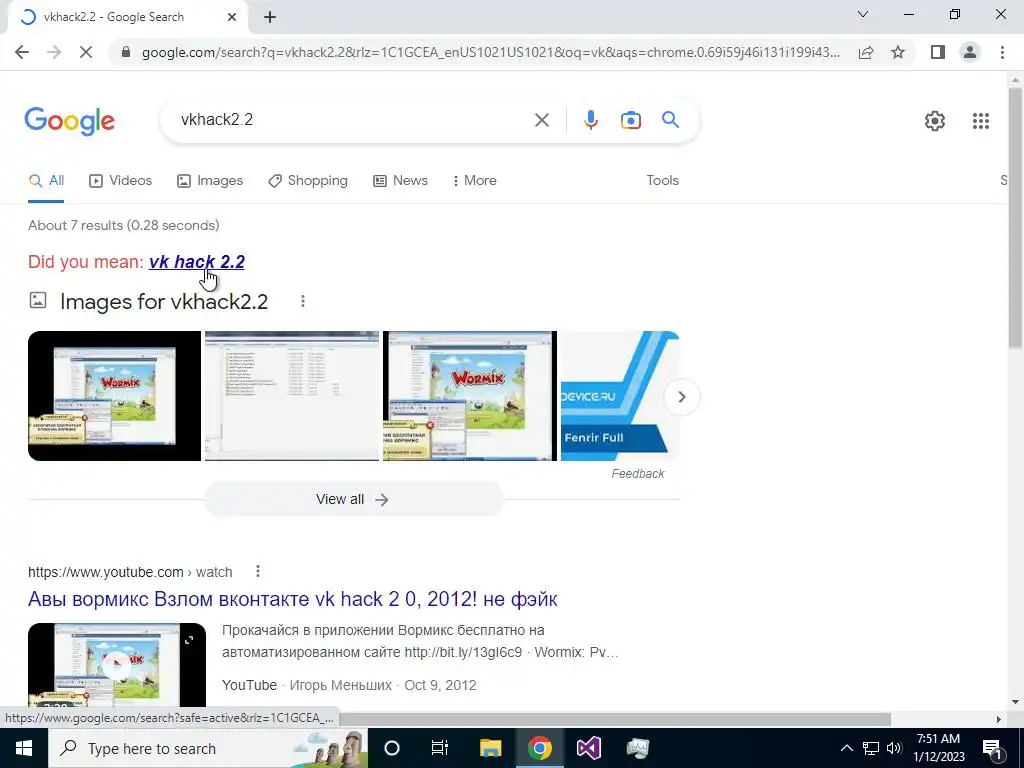
Task: Click the youtube.com watch URL text
Action: point(130,572)
